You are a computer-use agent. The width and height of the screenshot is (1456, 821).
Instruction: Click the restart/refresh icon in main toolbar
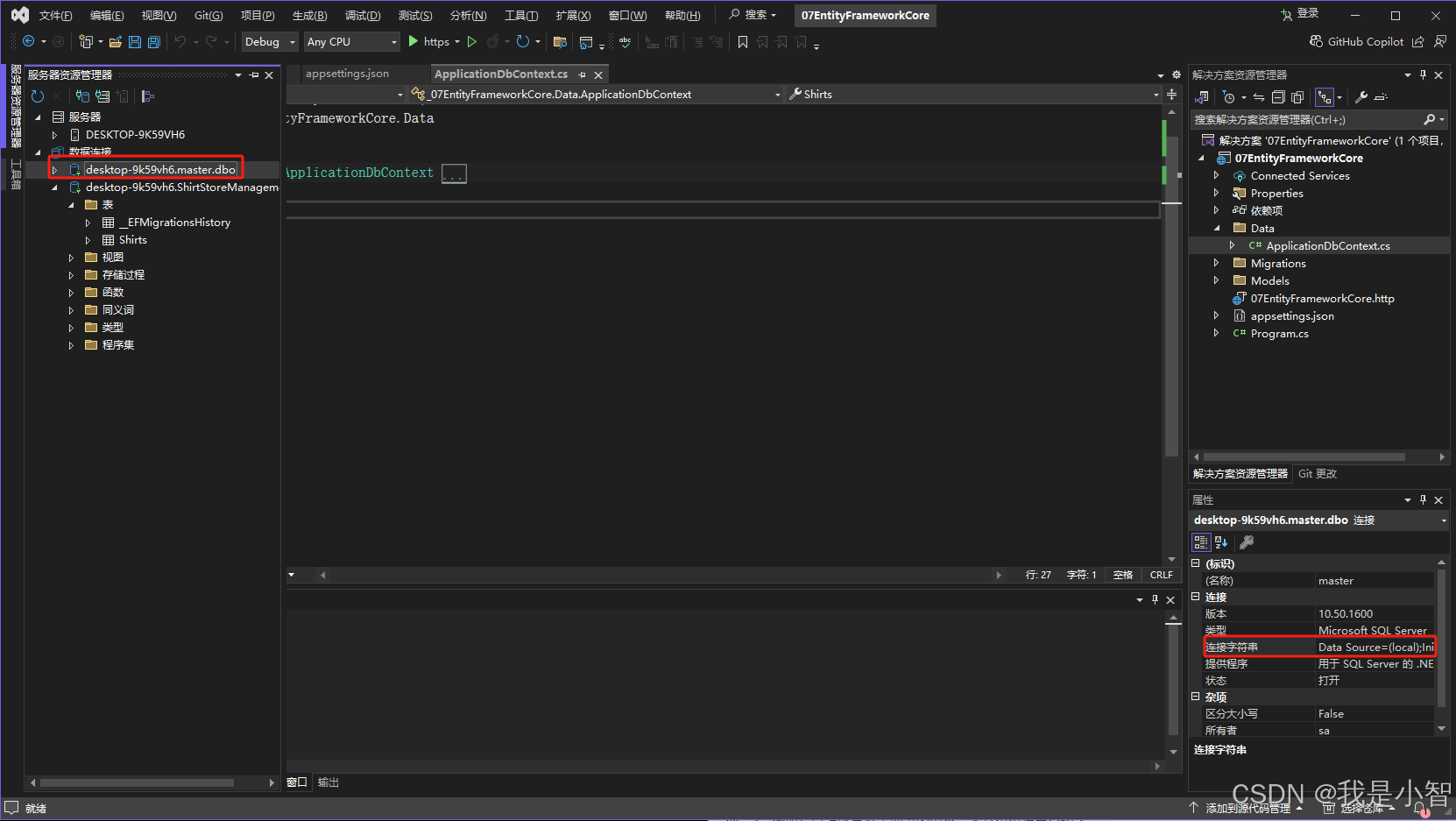click(523, 41)
